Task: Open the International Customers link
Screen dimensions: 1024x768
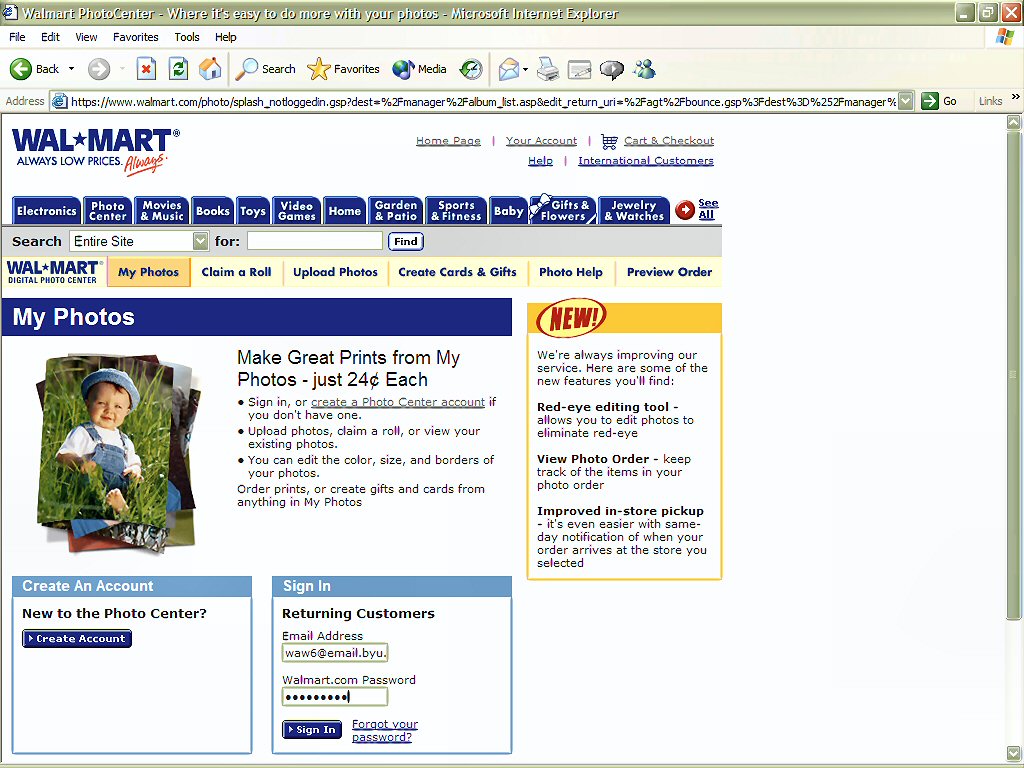Action: point(646,161)
